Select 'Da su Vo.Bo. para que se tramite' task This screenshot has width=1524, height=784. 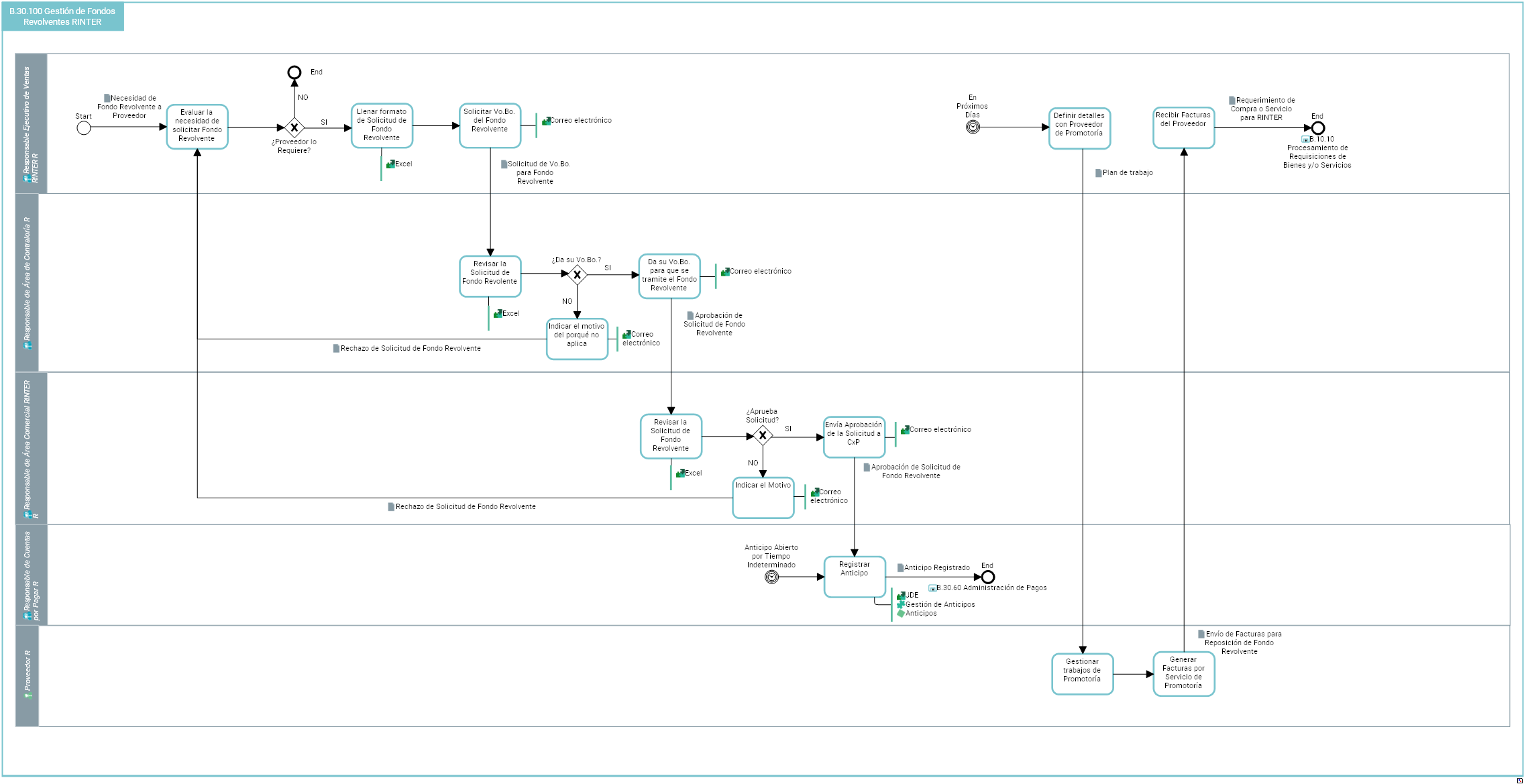click(x=669, y=276)
